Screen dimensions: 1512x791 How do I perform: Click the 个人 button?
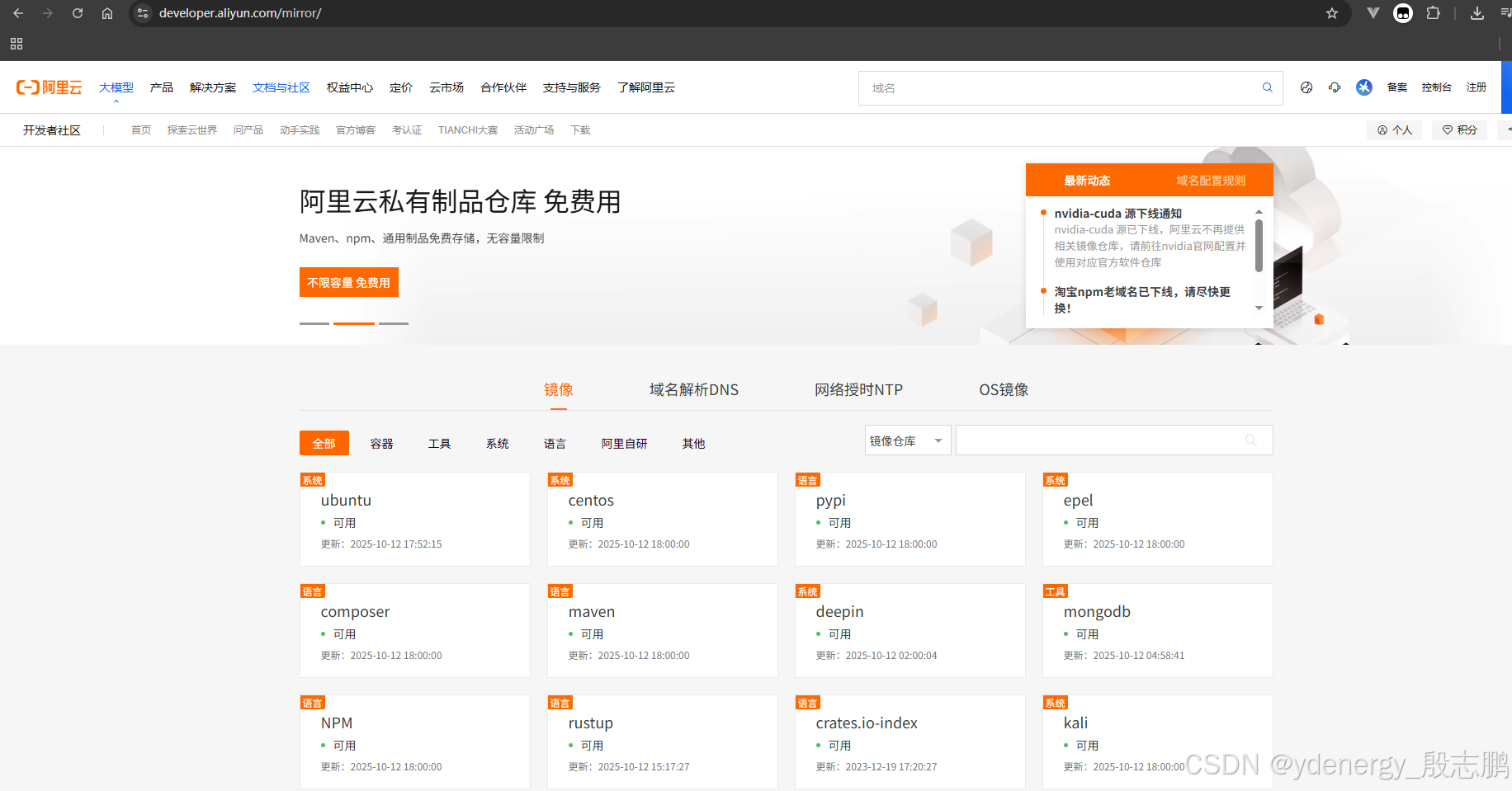point(1395,129)
